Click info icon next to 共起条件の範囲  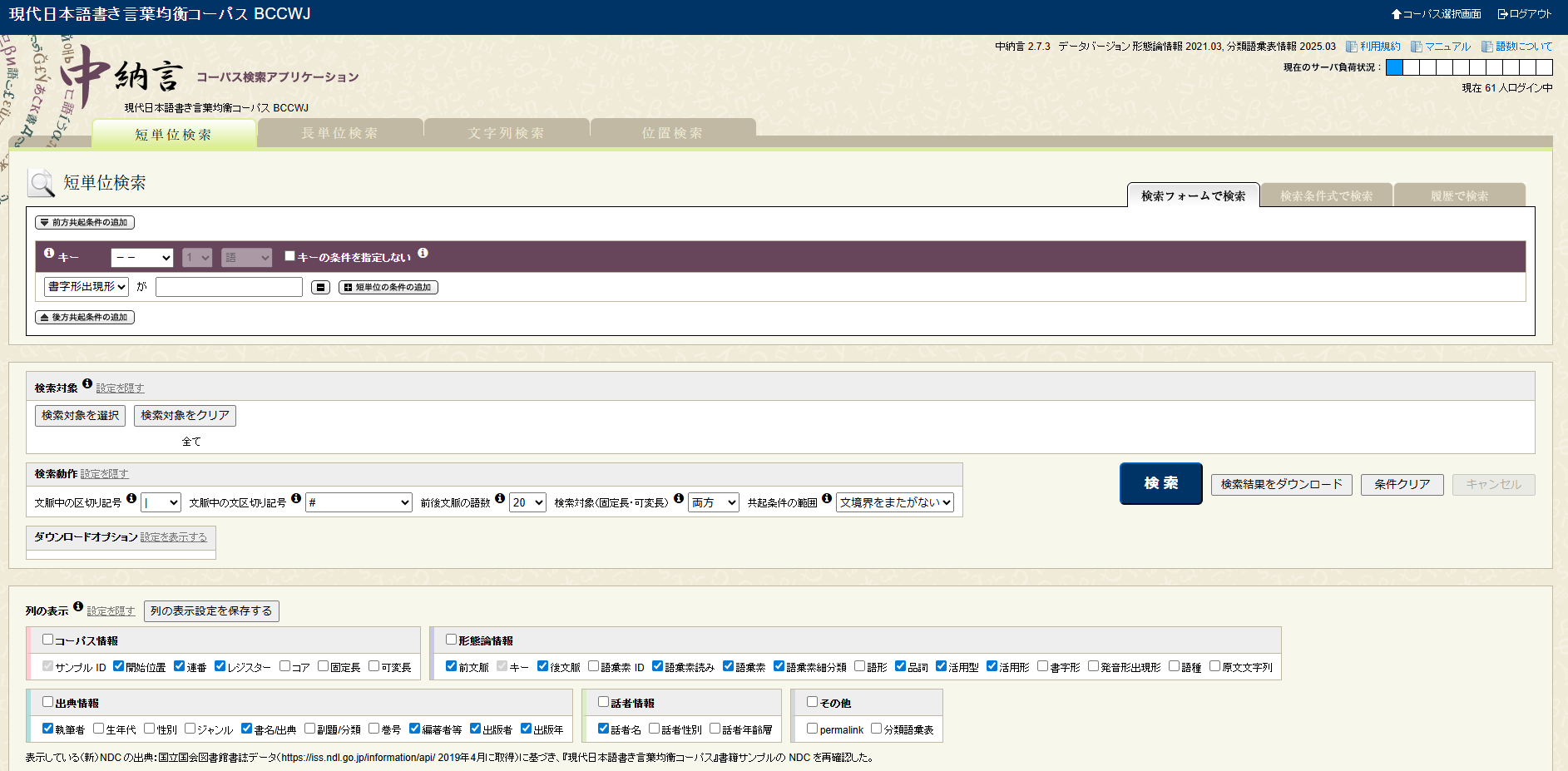pos(827,498)
